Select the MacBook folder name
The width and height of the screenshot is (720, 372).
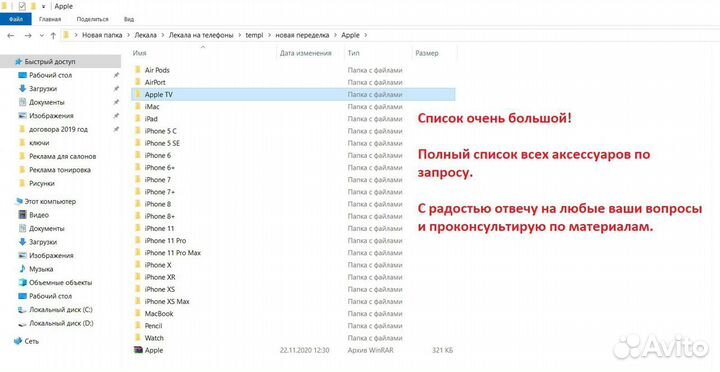pyautogui.click(x=159, y=314)
